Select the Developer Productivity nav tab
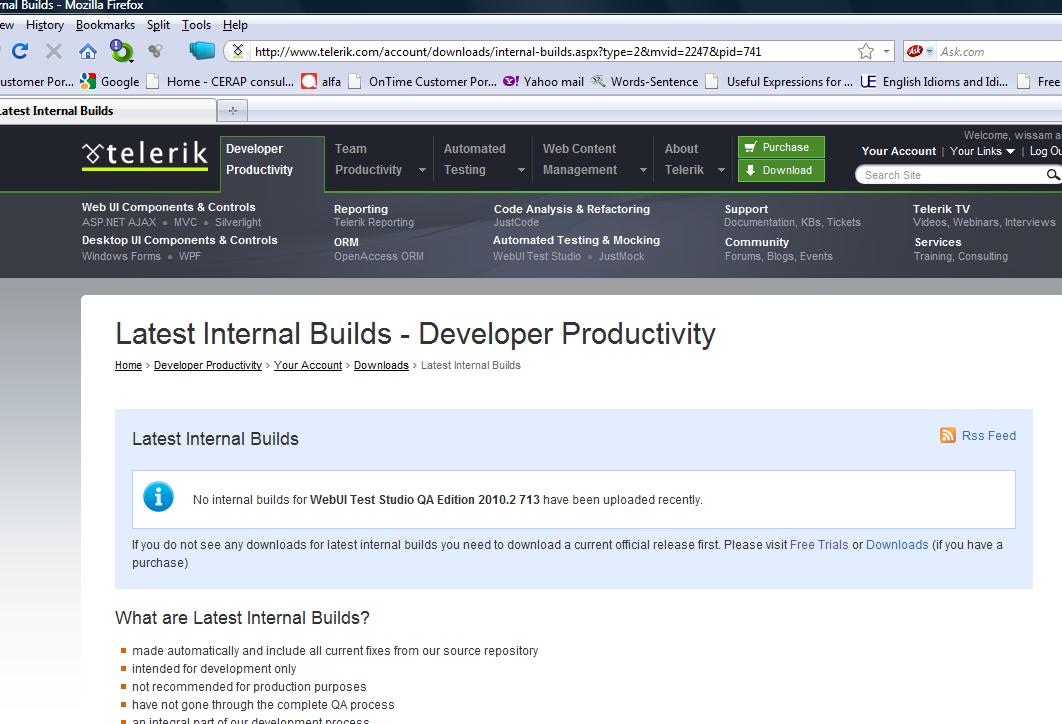This screenshot has width=1062, height=724. 272,163
